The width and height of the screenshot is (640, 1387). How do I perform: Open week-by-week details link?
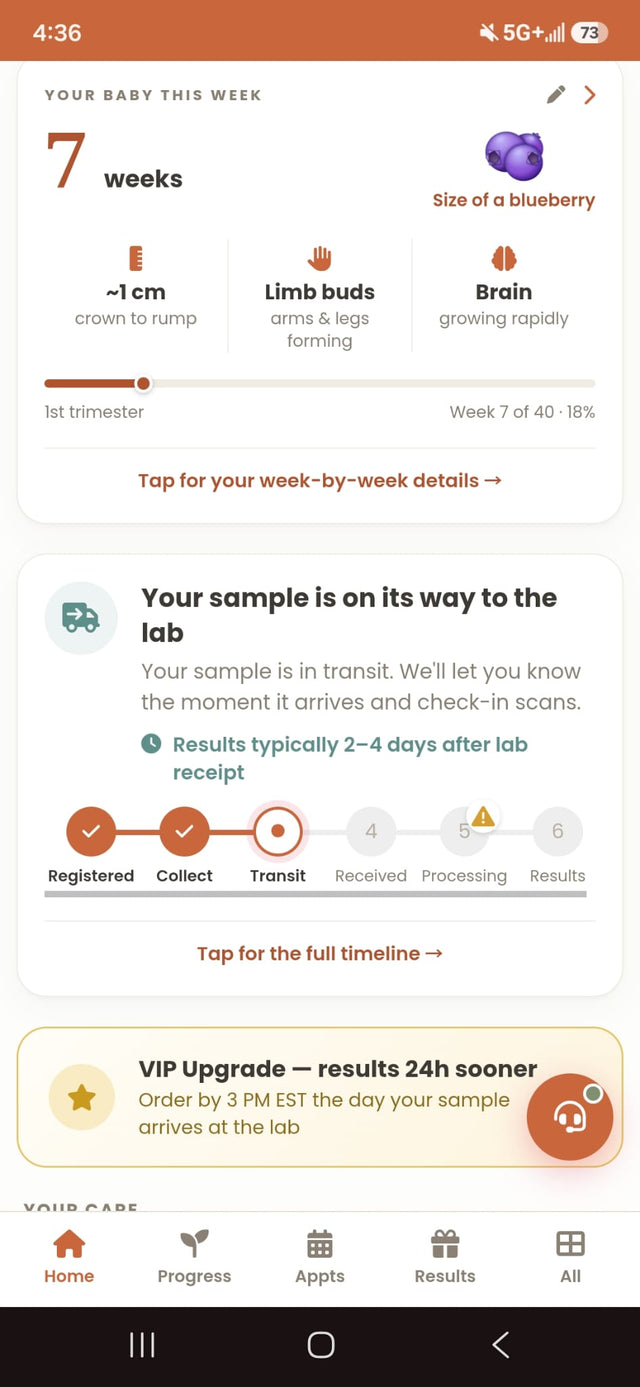point(320,481)
